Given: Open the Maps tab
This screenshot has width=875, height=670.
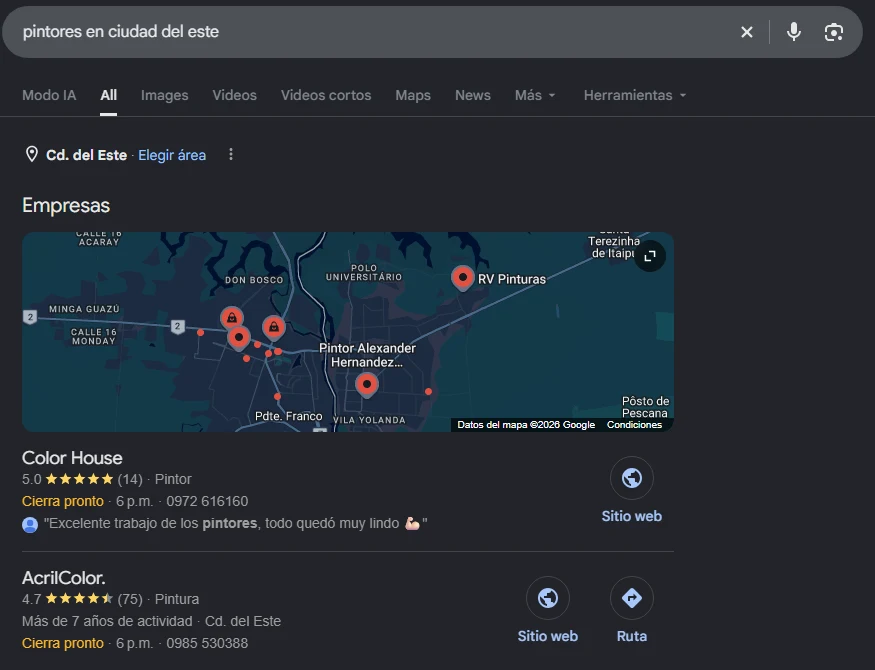Looking at the screenshot, I should [x=413, y=95].
